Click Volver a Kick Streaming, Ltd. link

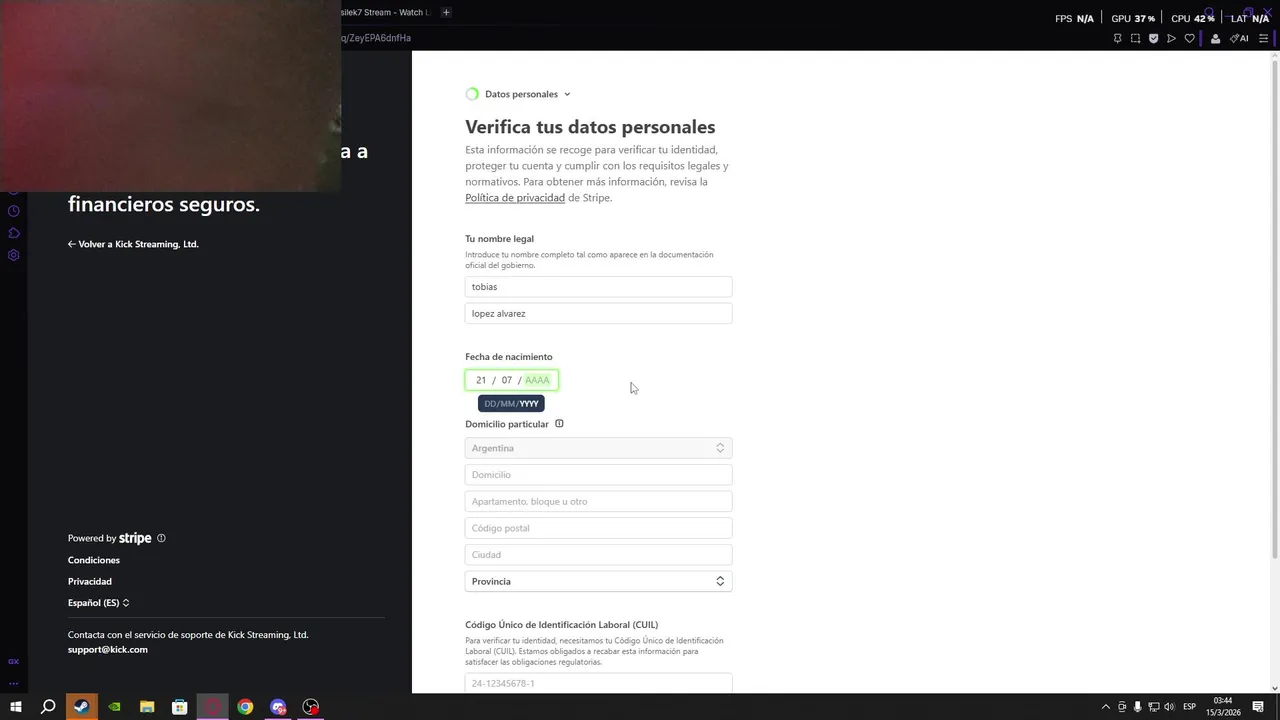point(133,244)
